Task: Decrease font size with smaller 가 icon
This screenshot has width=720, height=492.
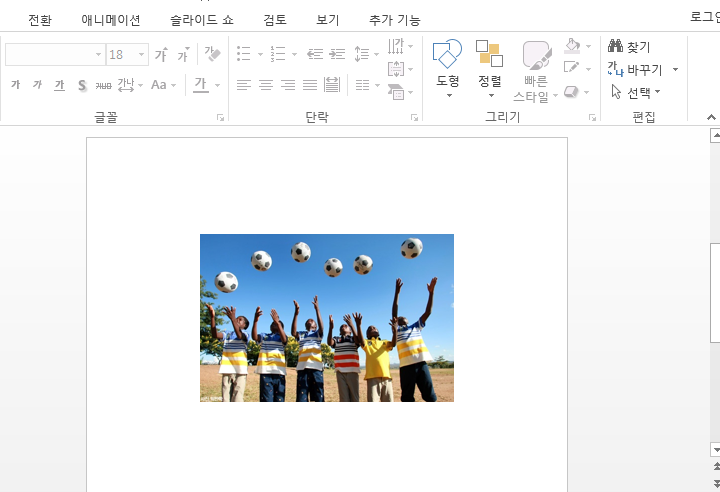Action: (183, 54)
